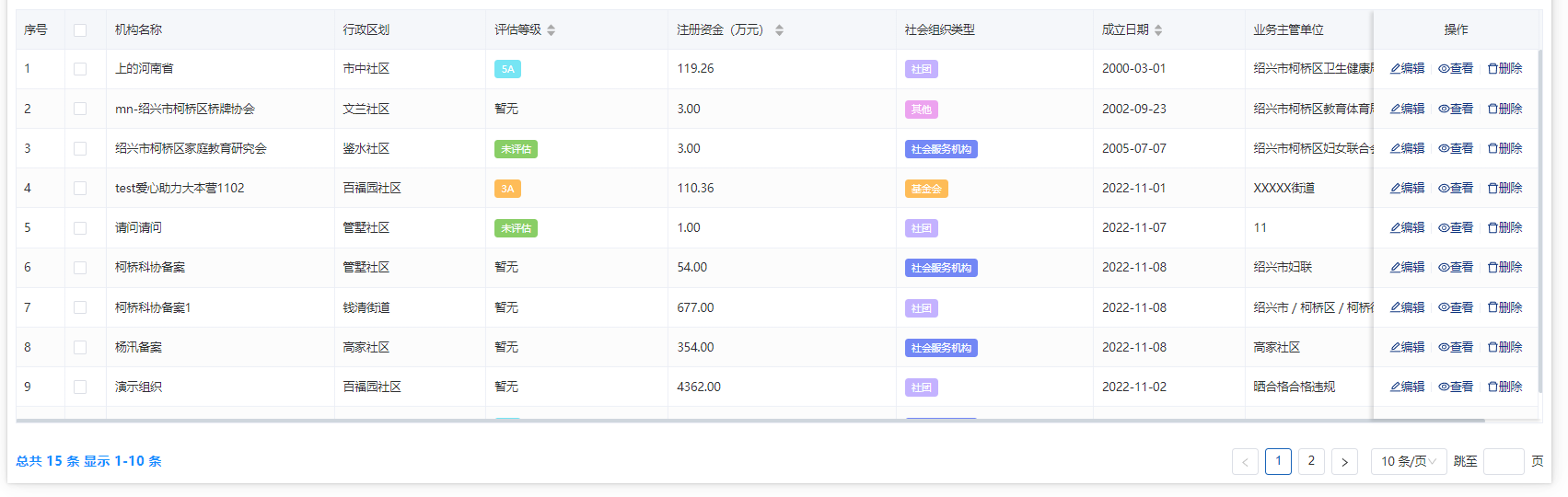Screen dimensions: 1568x497
Task: Click view eye icon for row 2
Action: 1445,110
